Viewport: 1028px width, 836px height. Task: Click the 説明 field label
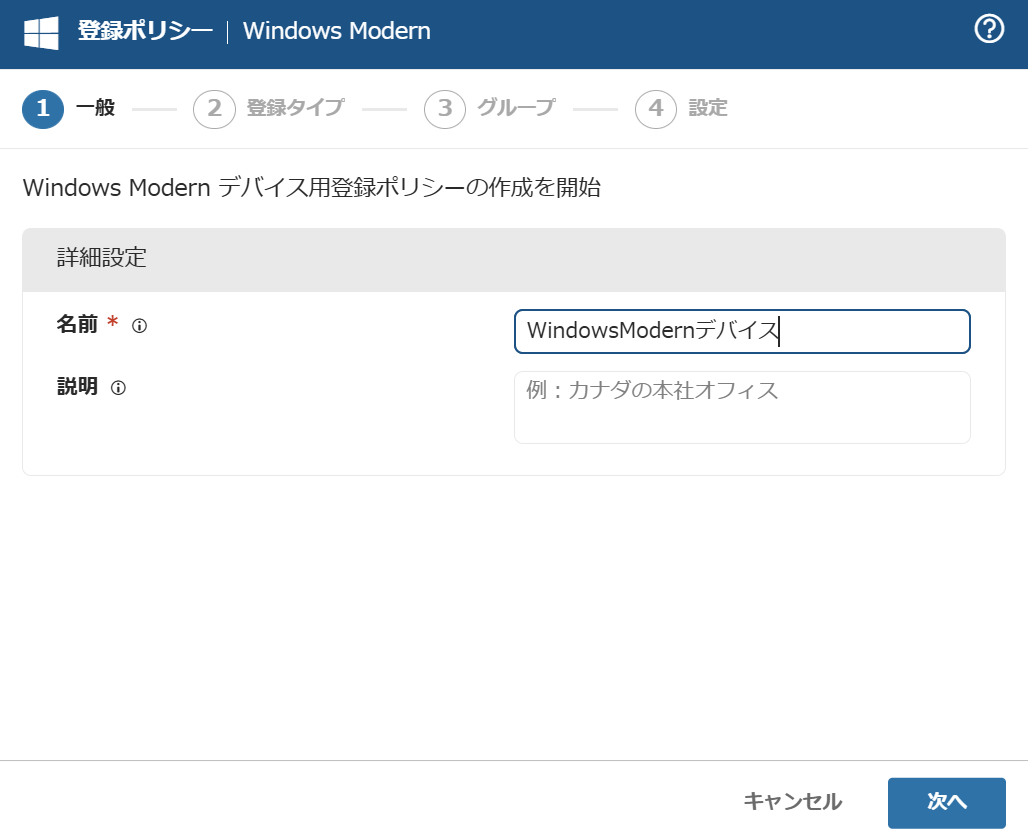tap(77, 386)
